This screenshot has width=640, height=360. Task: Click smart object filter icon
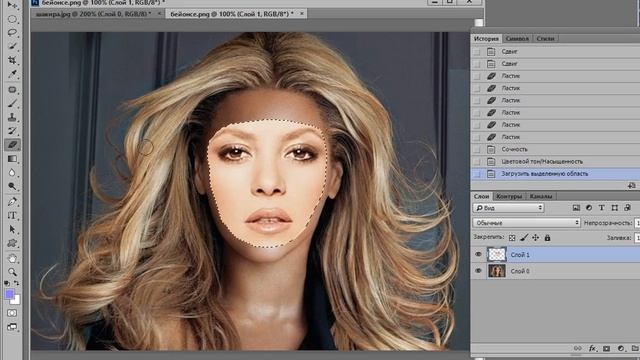[627, 208]
